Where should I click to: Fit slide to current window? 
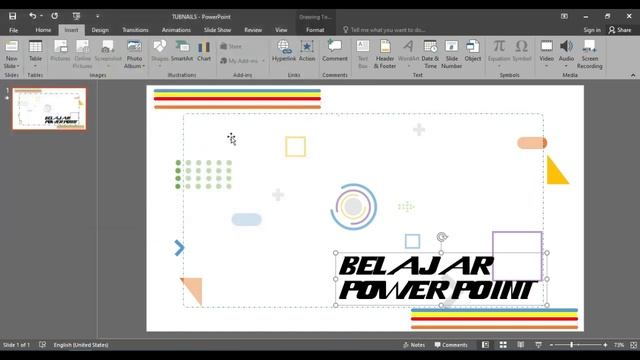(x=633, y=345)
